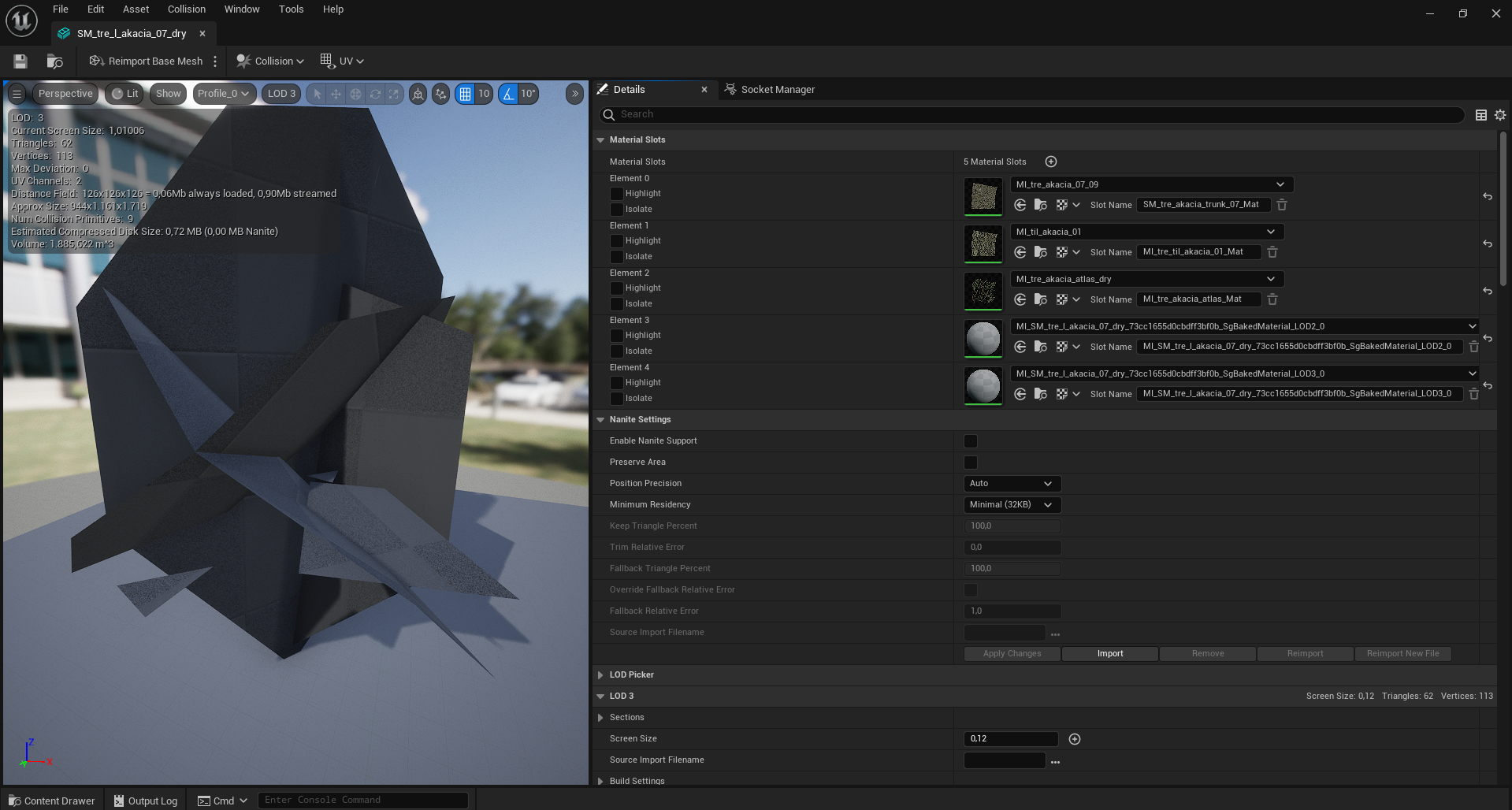Image resolution: width=1512 pixels, height=810 pixels.
Task: Delete the Element 3 material slot
Action: [x=1474, y=347]
